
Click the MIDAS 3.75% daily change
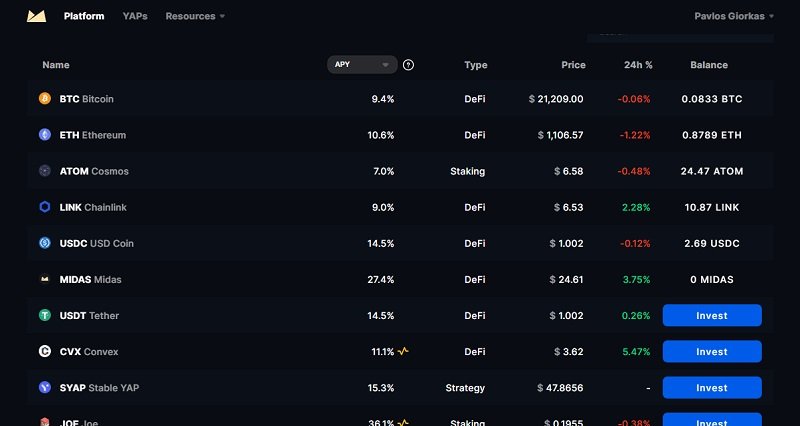point(636,280)
